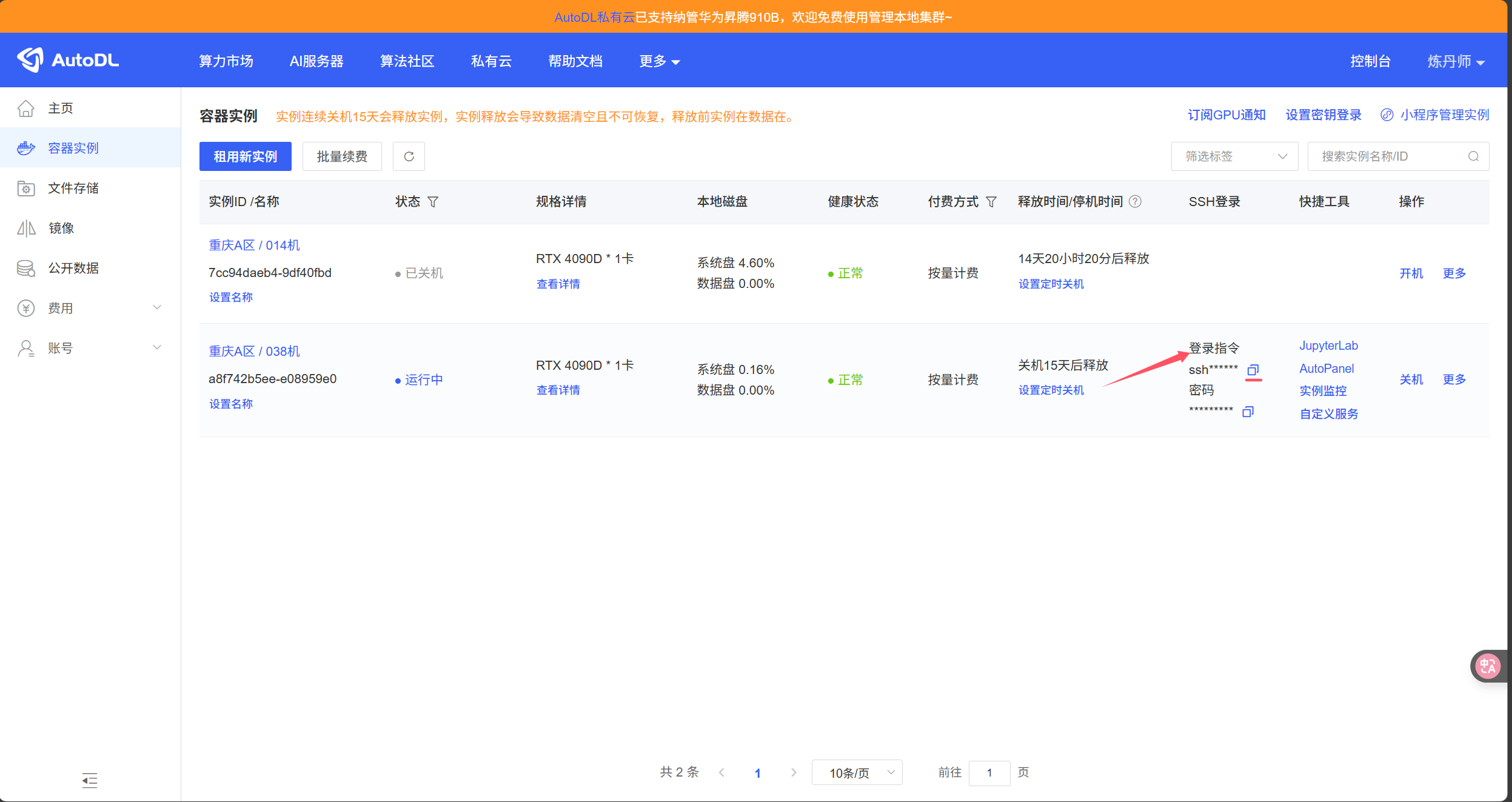Copy the SSH login command
Viewport: 1512px width, 802px height.
click(1253, 370)
